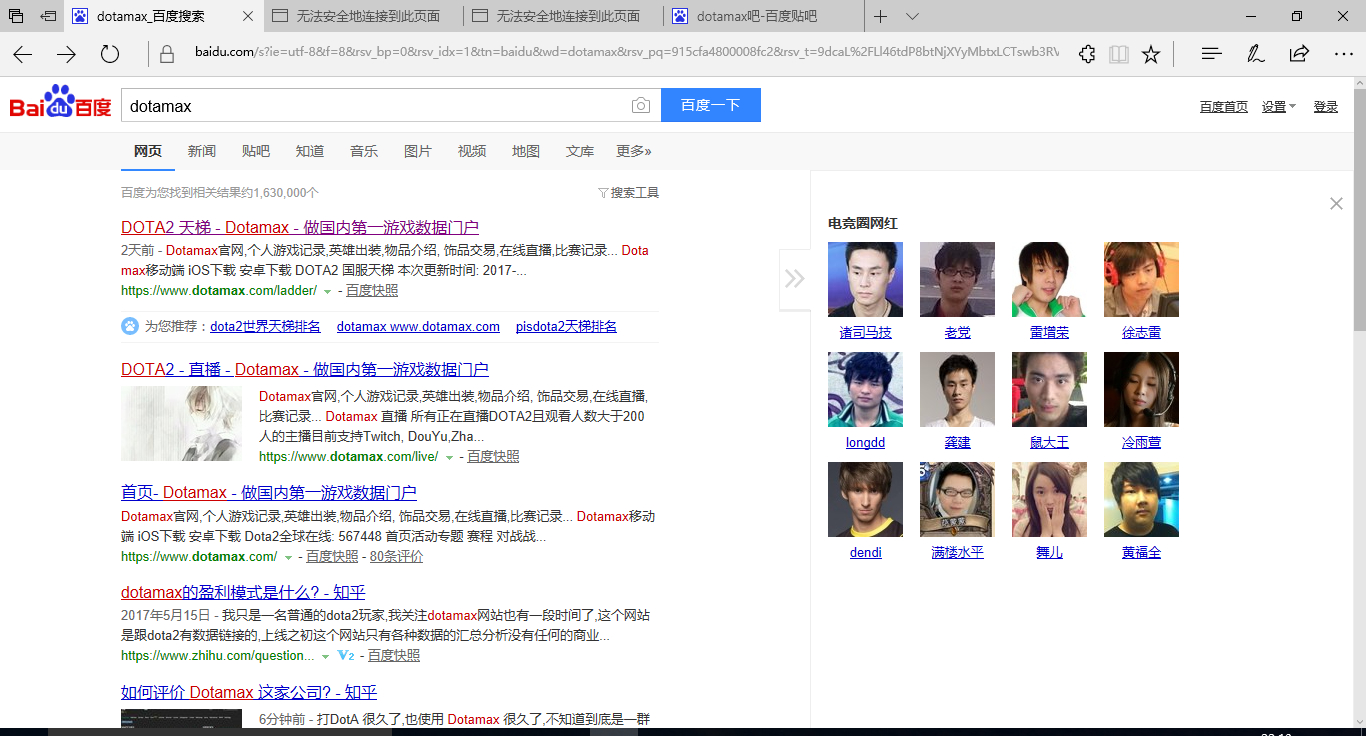Open result '首页- Dotamax'
1366x736 pixels.
click(269, 493)
